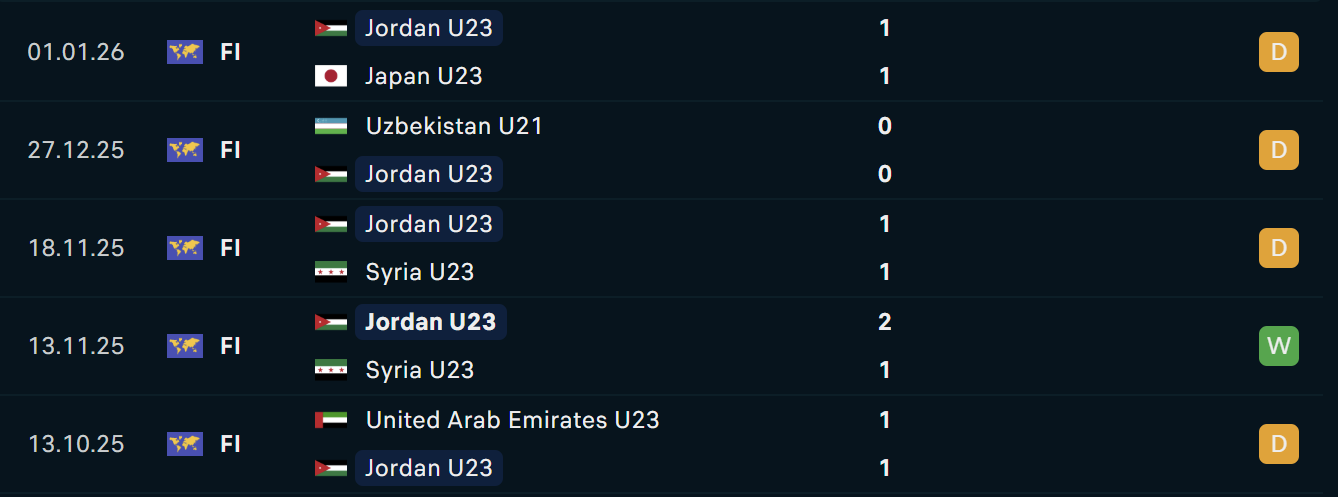Click the United Arab Emirates flag icon
Viewport: 1338px width, 497px height.
[331, 420]
